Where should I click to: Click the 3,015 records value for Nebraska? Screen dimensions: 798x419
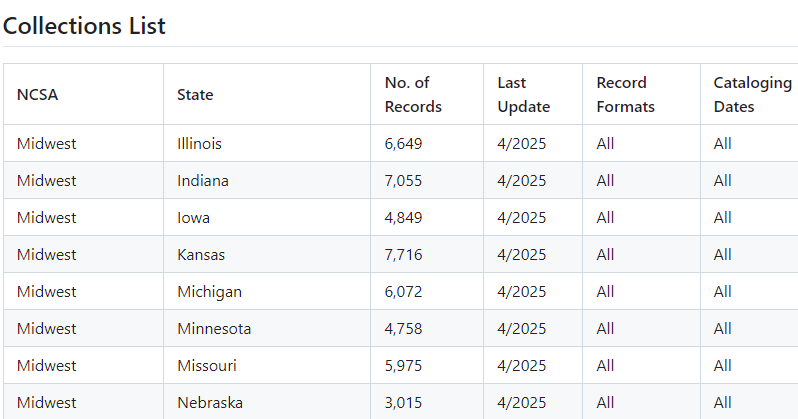pos(403,403)
